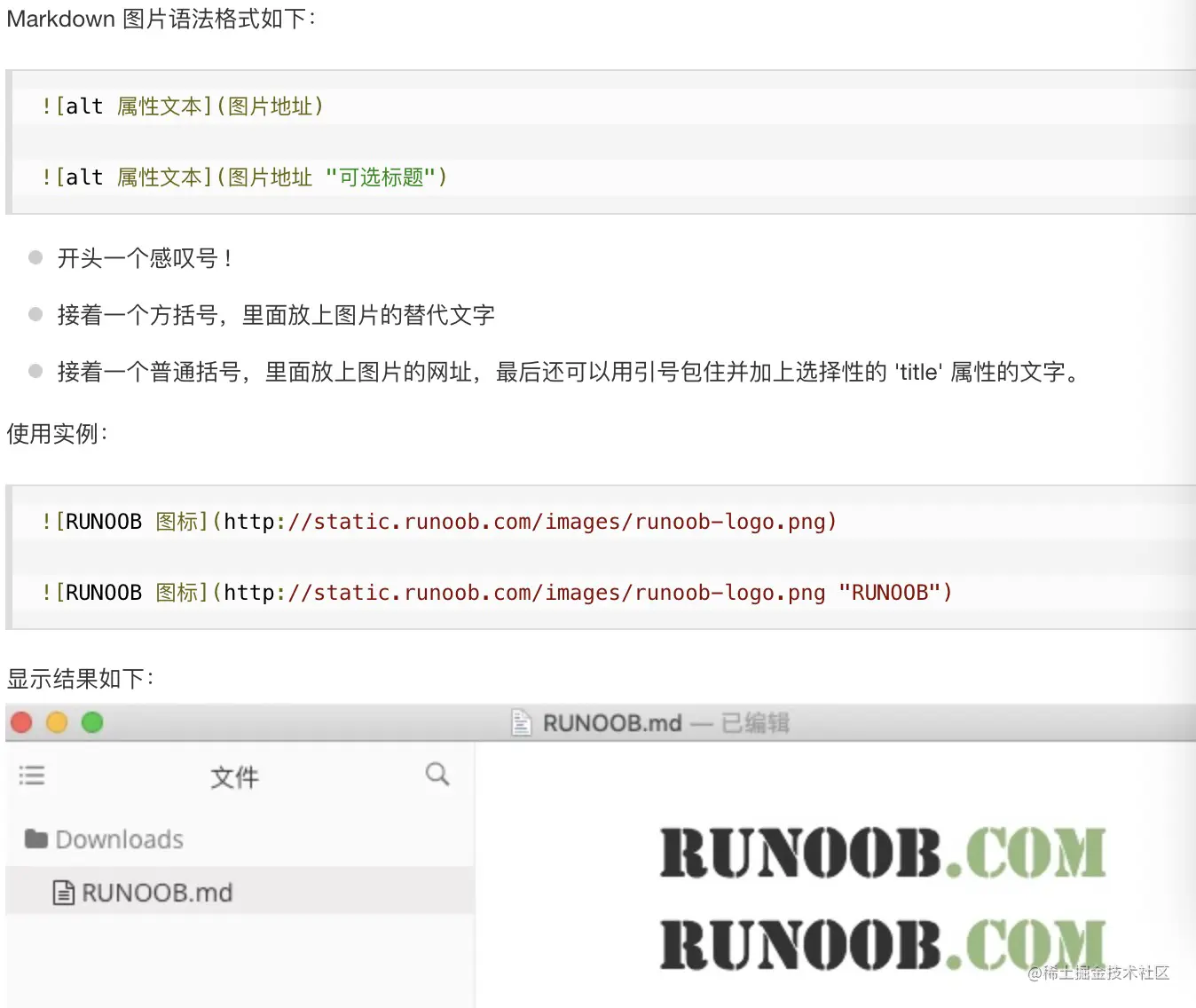Viewport: 1196px width, 1008px height.
Task: Click the 'RUNOOB.md — 已编辑' window title
Action: 665,723
